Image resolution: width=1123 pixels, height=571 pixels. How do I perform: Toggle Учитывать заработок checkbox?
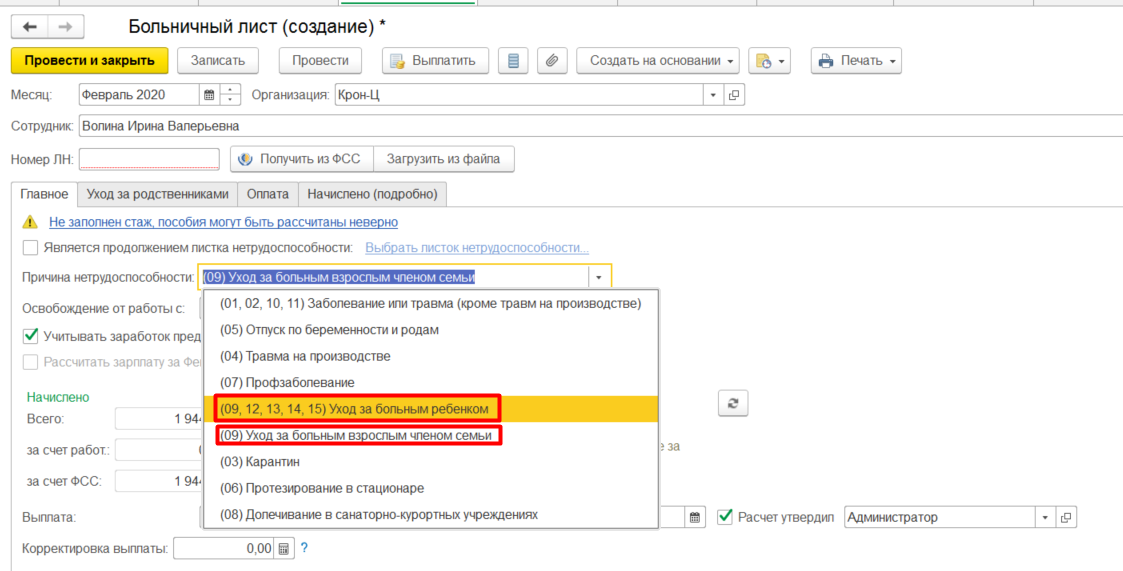[x=30, y=335]
